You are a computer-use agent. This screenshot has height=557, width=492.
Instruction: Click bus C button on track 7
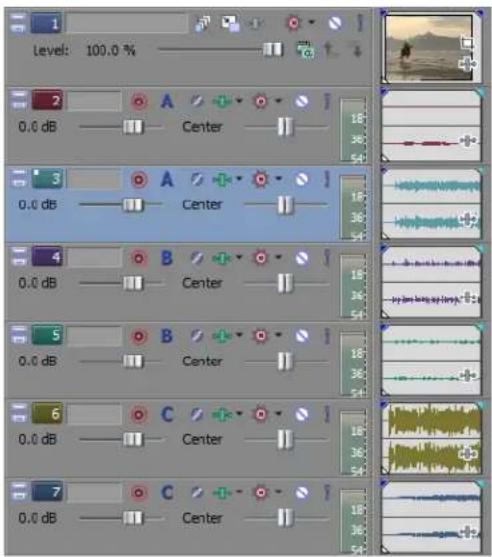coord(167,493)
